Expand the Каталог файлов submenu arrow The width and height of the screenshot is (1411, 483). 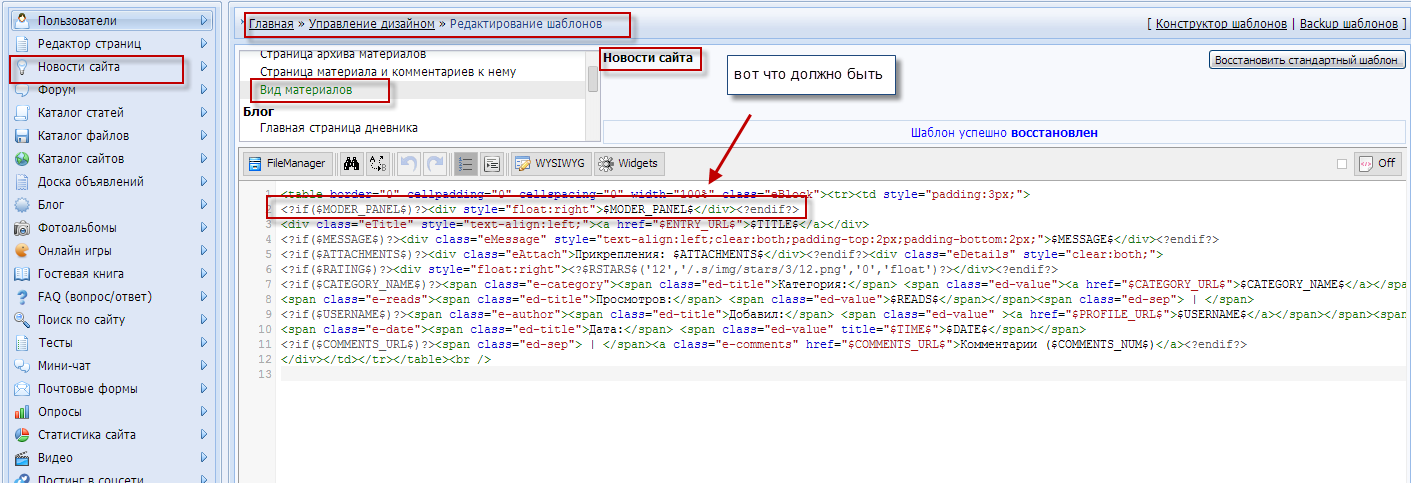(x=204, y=136)
